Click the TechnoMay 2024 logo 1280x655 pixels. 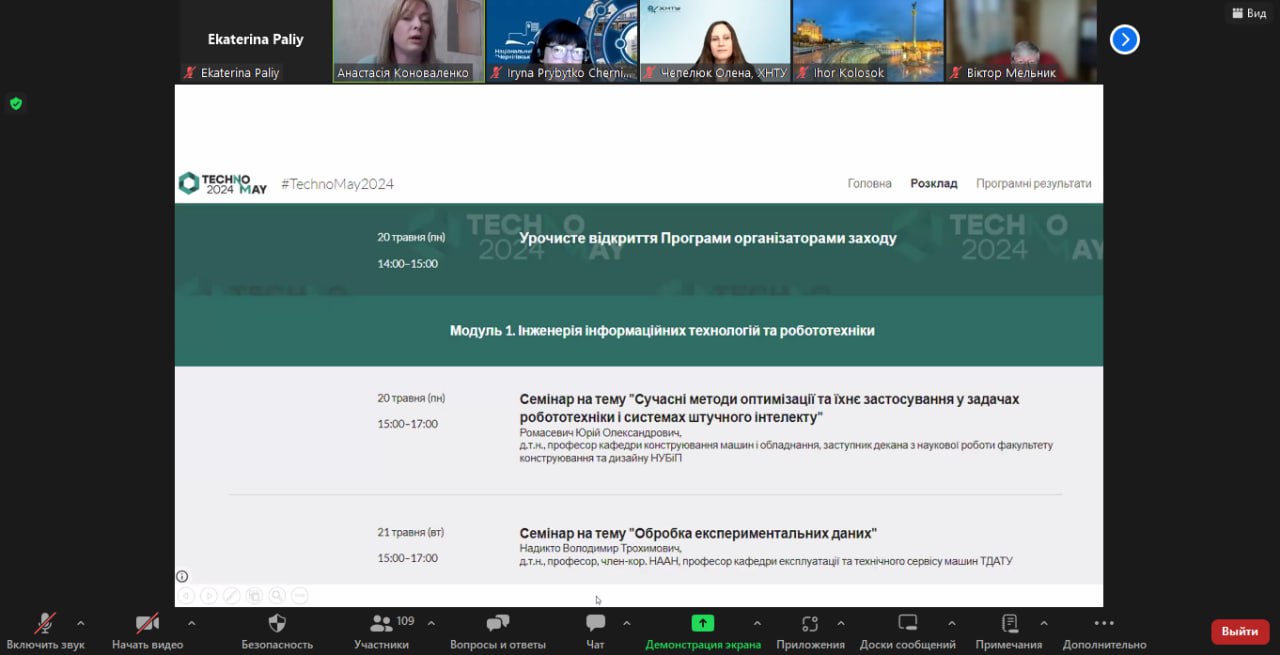[x=223, y=183]
